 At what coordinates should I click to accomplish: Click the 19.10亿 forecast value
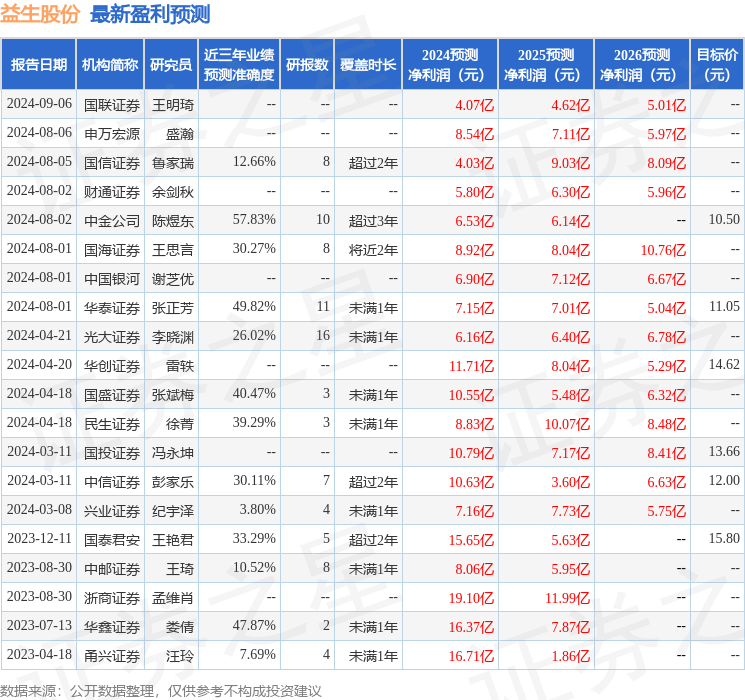(471, 598)
